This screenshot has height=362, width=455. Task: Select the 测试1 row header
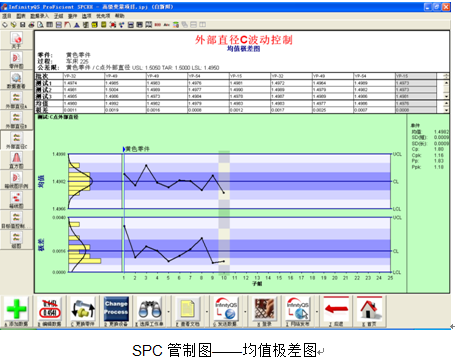49,83
